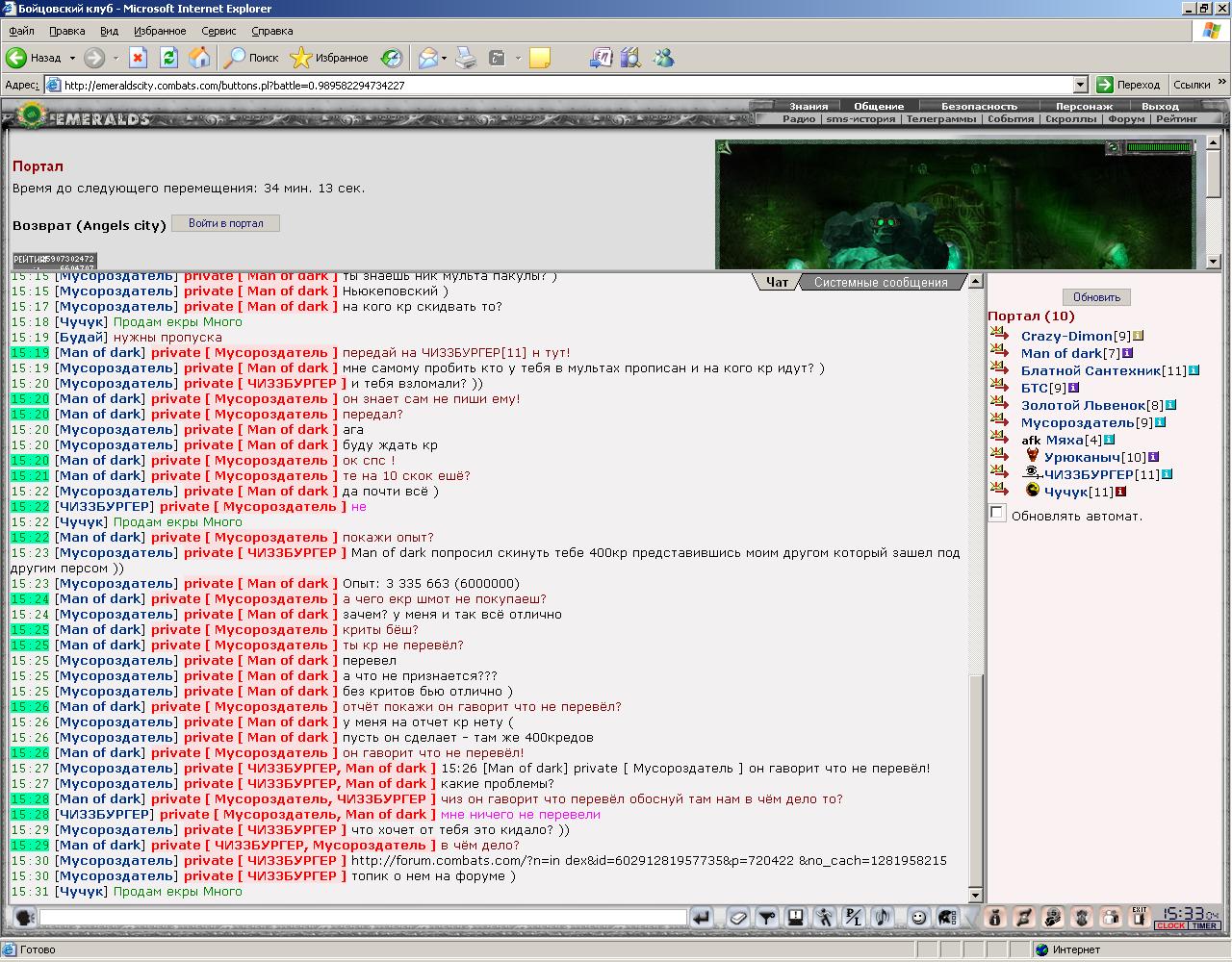The image size is (1232, 962).
Task: Open the Справка menu
Action: [x=272, y=31]
